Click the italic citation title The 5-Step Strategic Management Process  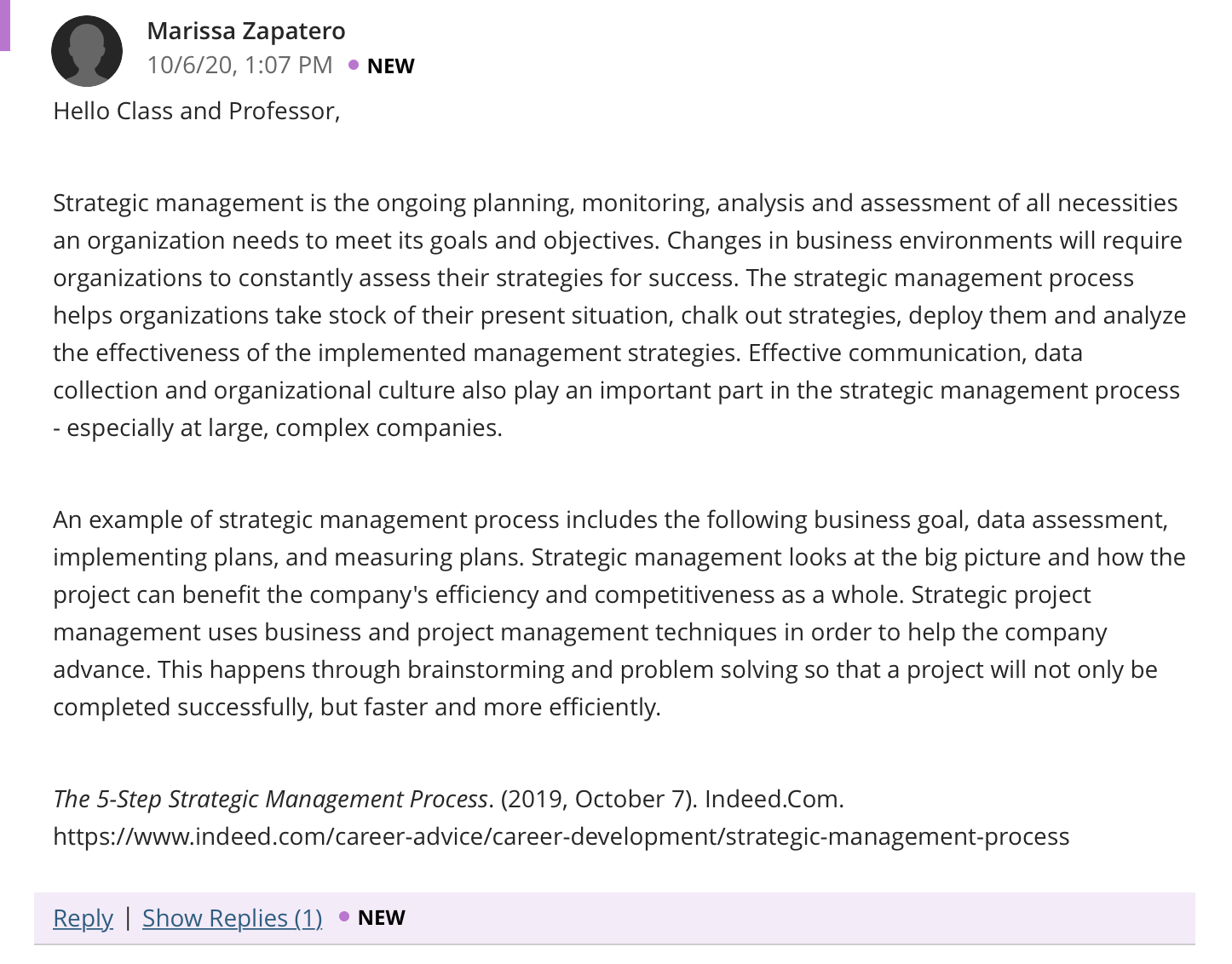(x=270, y=799)
